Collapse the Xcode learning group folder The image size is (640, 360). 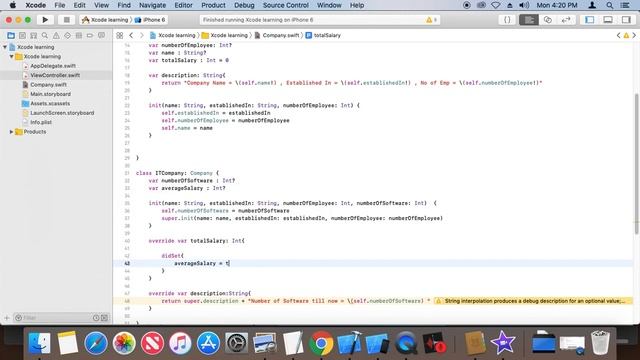[11, 56]
